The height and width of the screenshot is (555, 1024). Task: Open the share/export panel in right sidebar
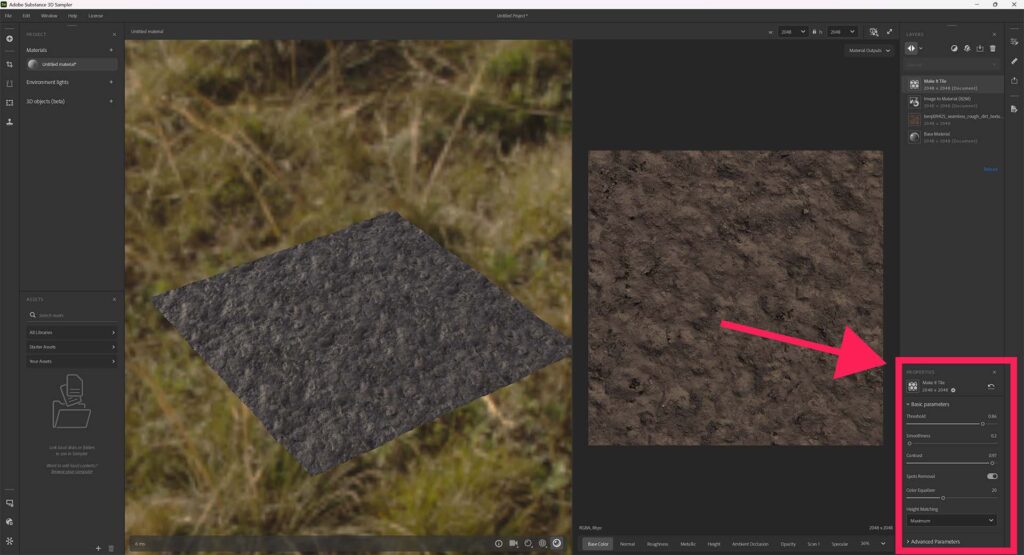[1014, 81]
